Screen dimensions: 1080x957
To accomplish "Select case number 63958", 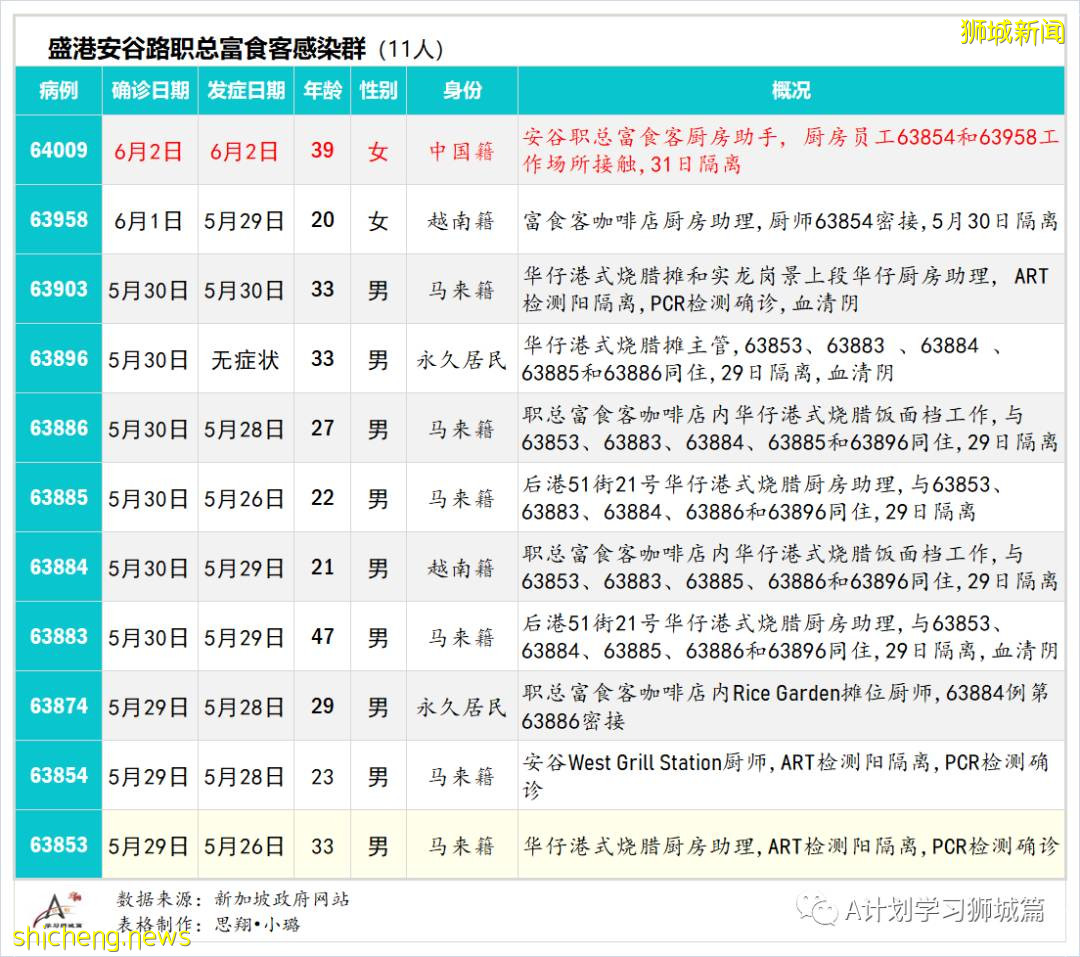I will click(57, 221).
